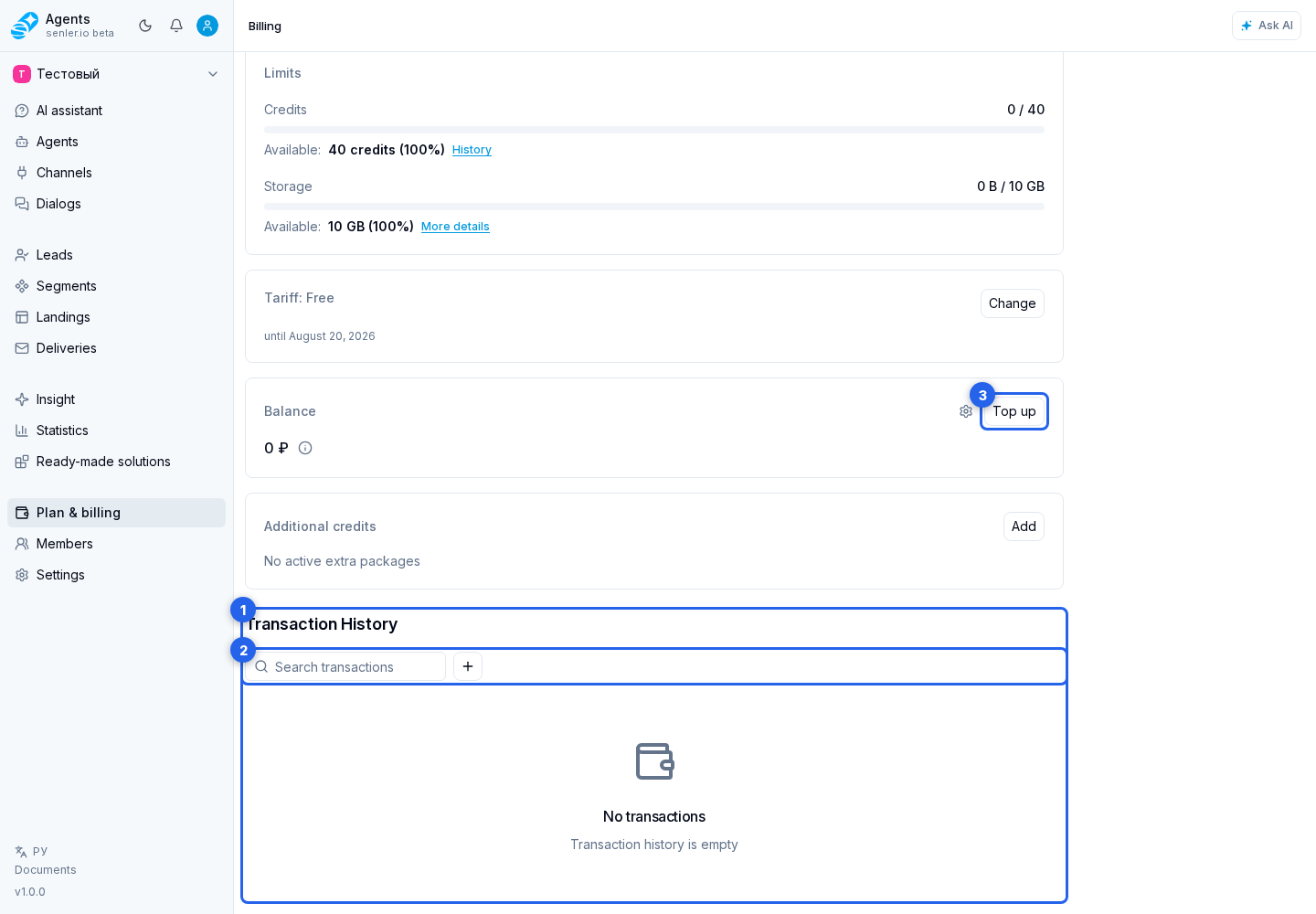Click the Credits progress bar
This screenshot has width=1316, height=914.
[x=654, y=130]
